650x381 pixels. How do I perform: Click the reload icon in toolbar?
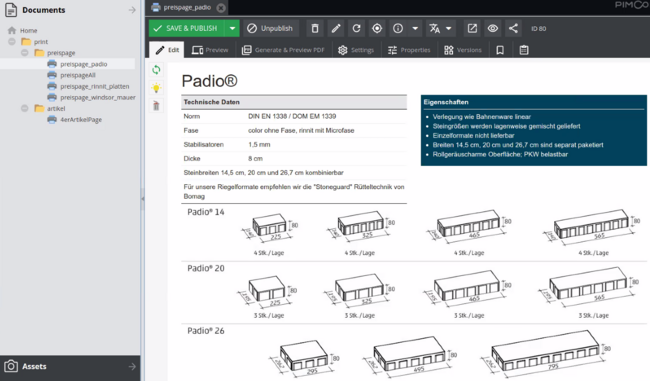point(357,29)
